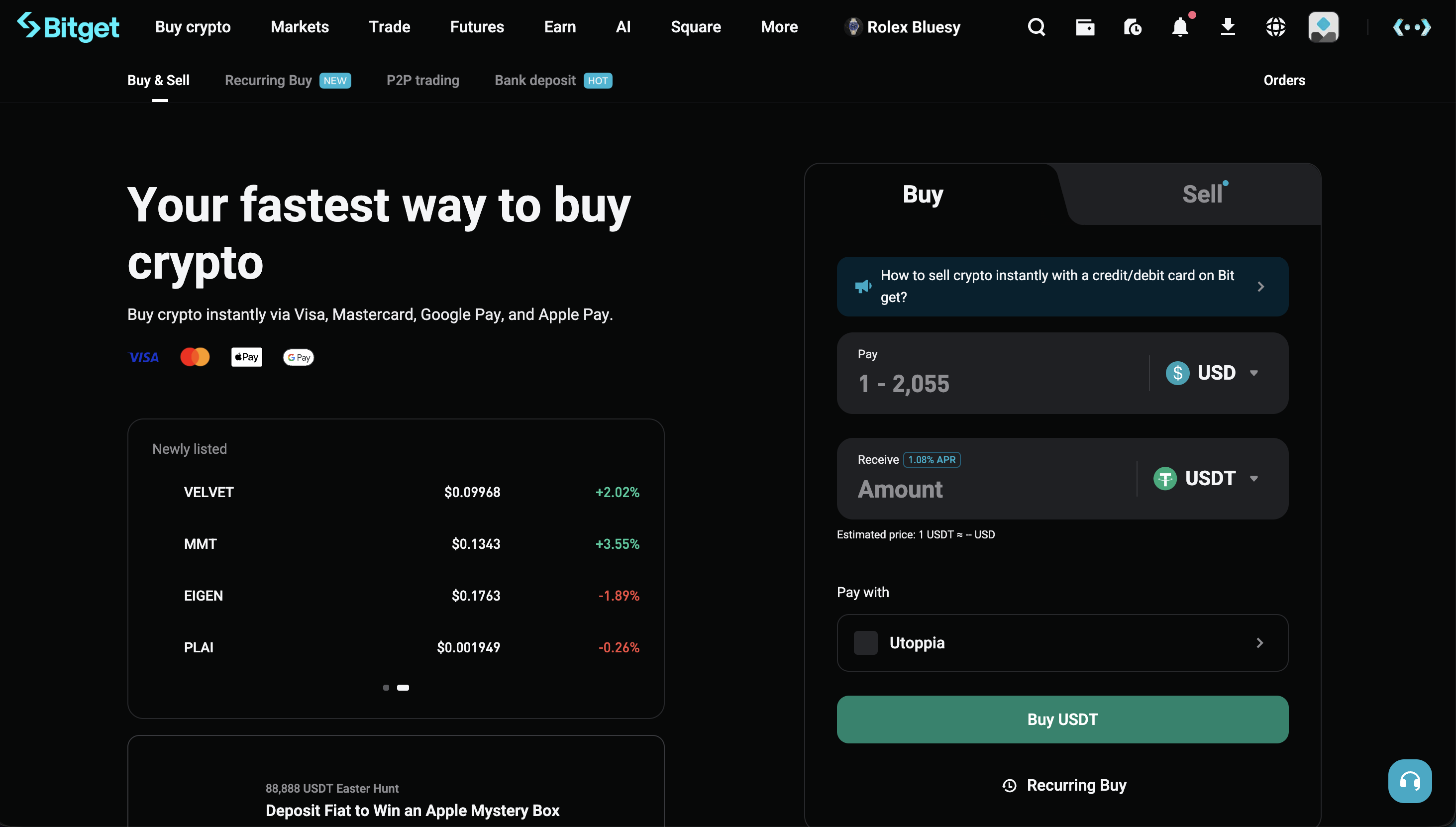Open the Buy crypto header menu
The image size is (1456, 827).
pyautogui.click(x=193, y=27)
